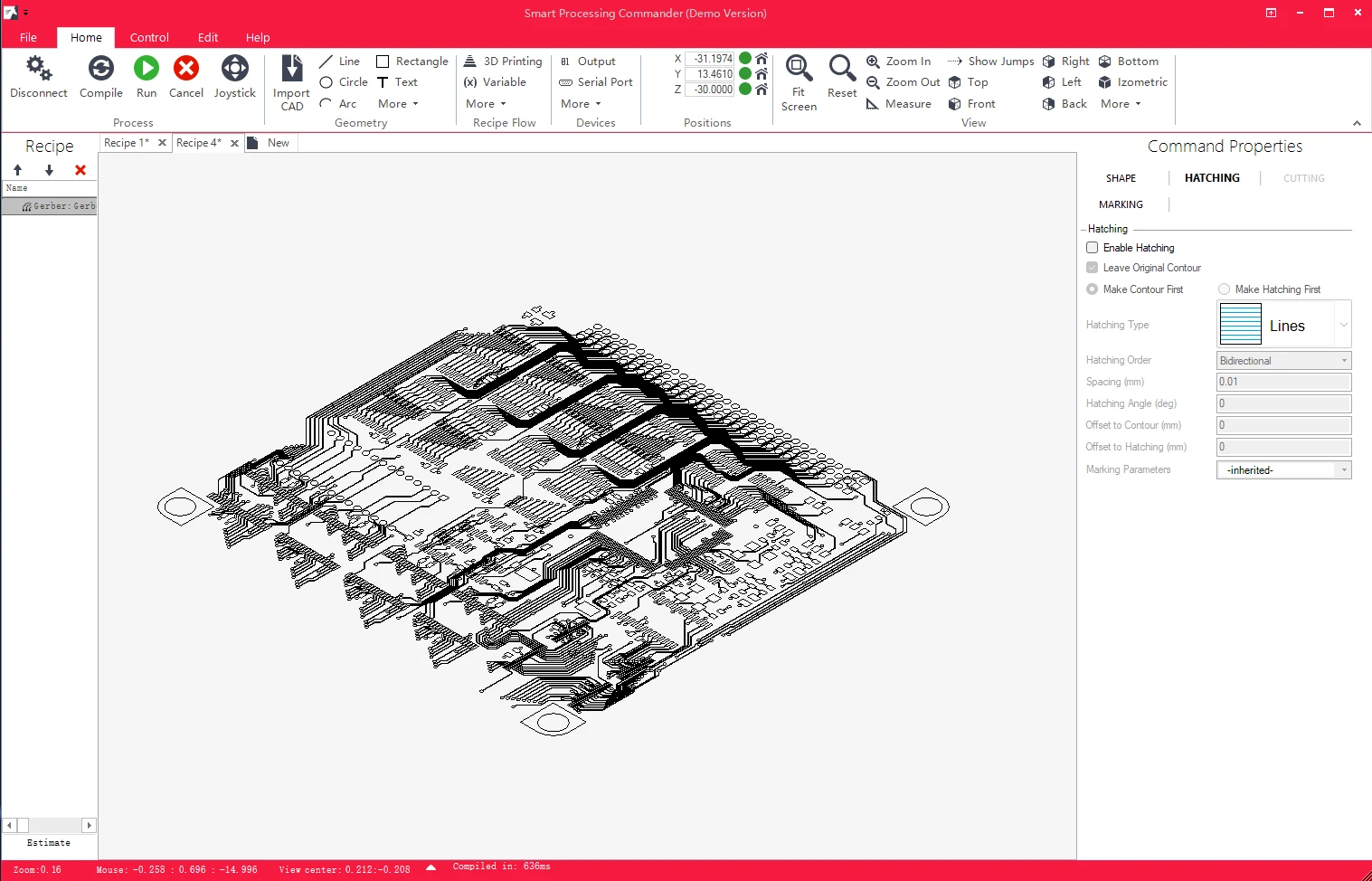The image size is (1372, 881).
Task: Reset the view
Action: coord(842,77)
